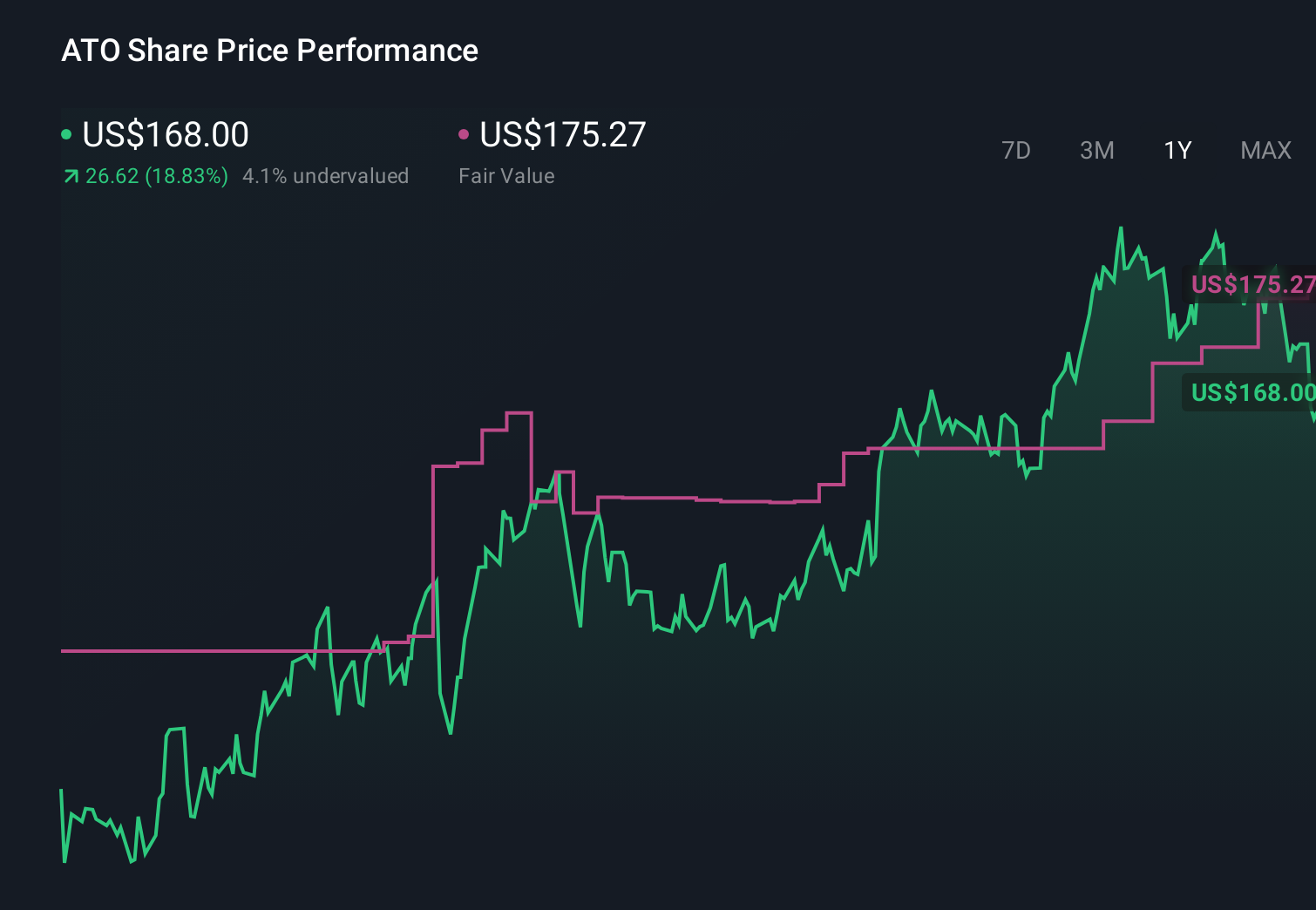This screenshot has width=1316, height=910.
Task: Click the green share price legend dot
Action: pyautogui.click(x=68, y=133)
